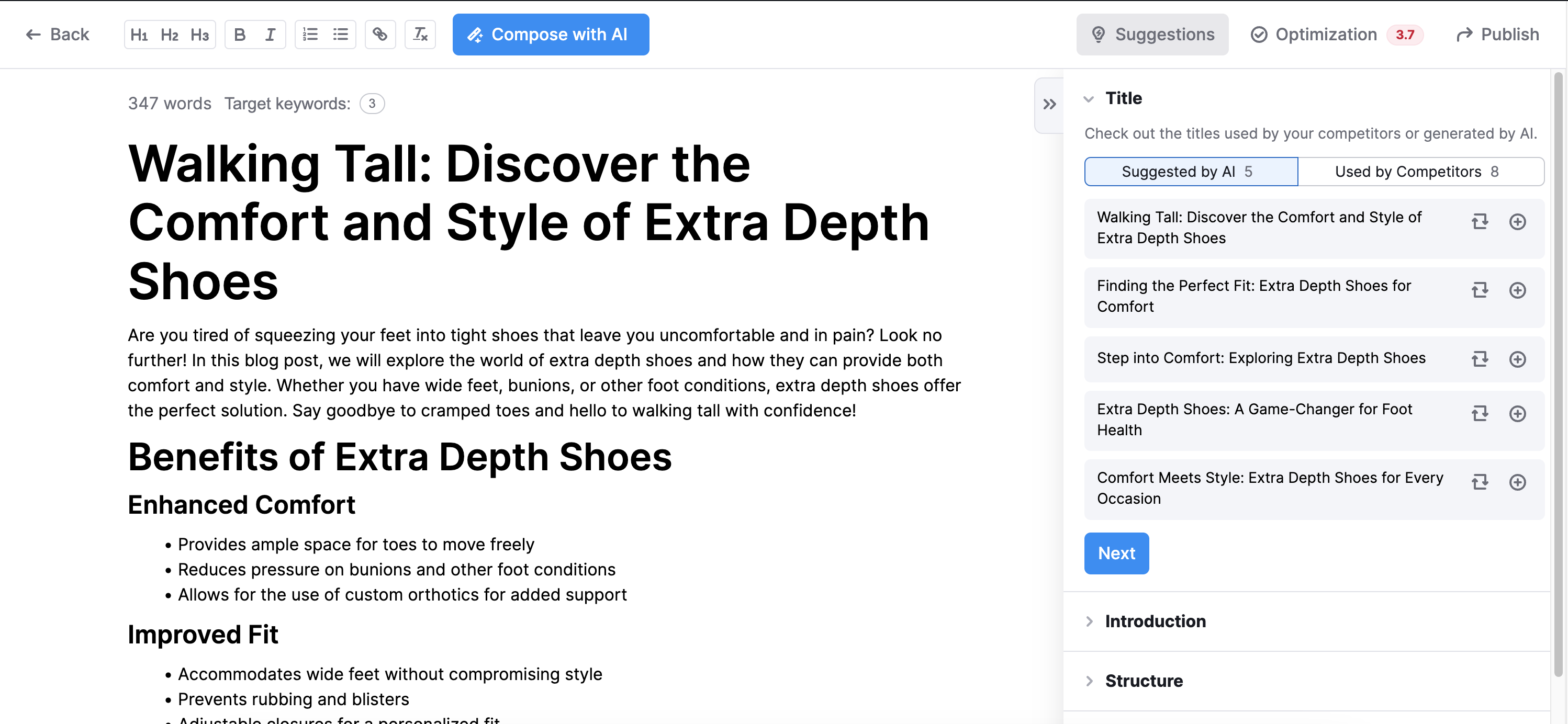This screenshot has height=724, width=1568.
Task: Apply Heading 1 formatting
Action: click(x=139, y=35)
